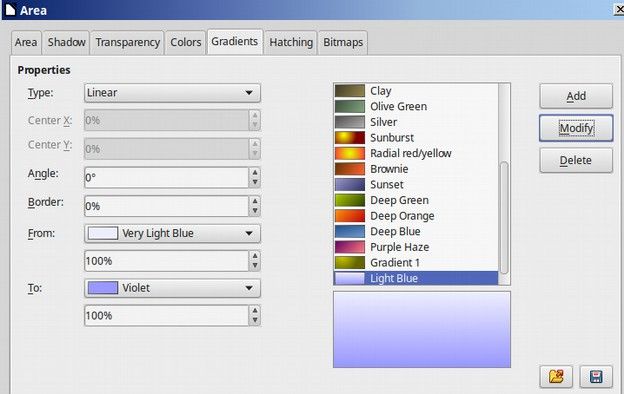624x394 pixels.
Task: Click the gradient list scrollbar thumb
Action: (504, 218)
